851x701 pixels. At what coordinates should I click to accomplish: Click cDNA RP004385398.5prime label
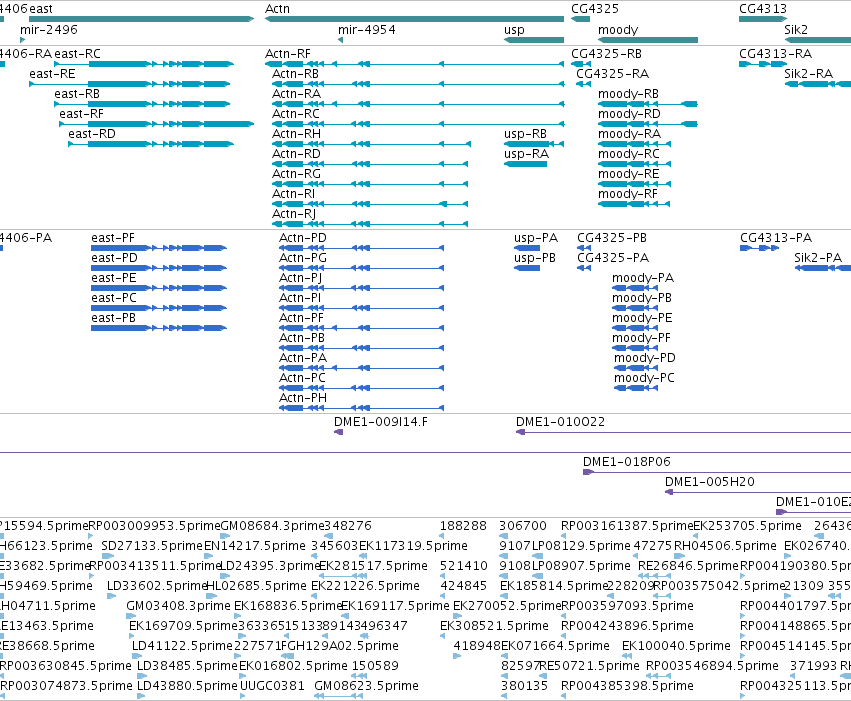tap(627, 686)
